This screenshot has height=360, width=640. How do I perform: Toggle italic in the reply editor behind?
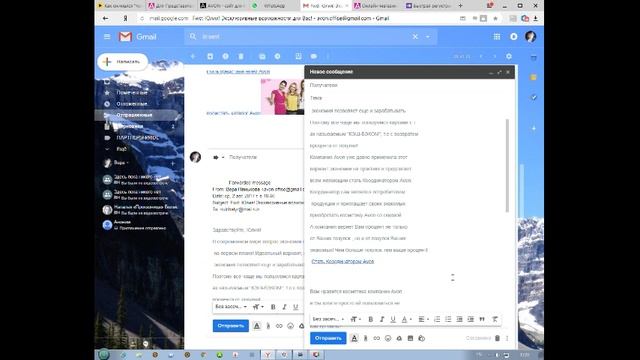point(284,307)
